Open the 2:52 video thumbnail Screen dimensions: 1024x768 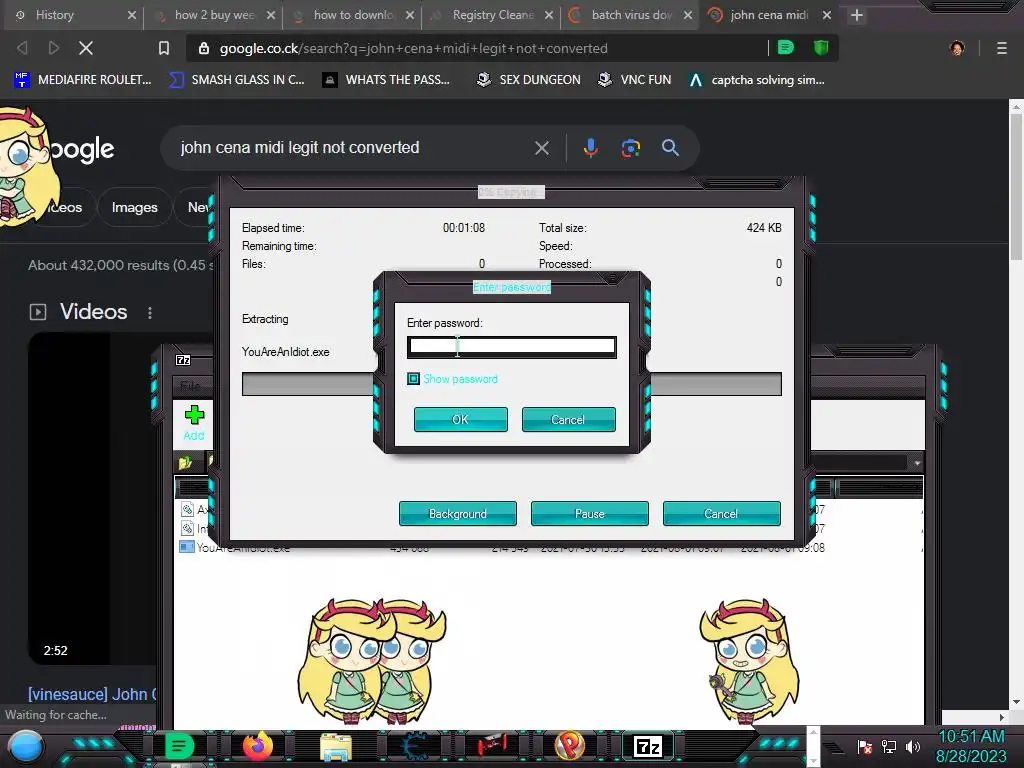point(91,498)
